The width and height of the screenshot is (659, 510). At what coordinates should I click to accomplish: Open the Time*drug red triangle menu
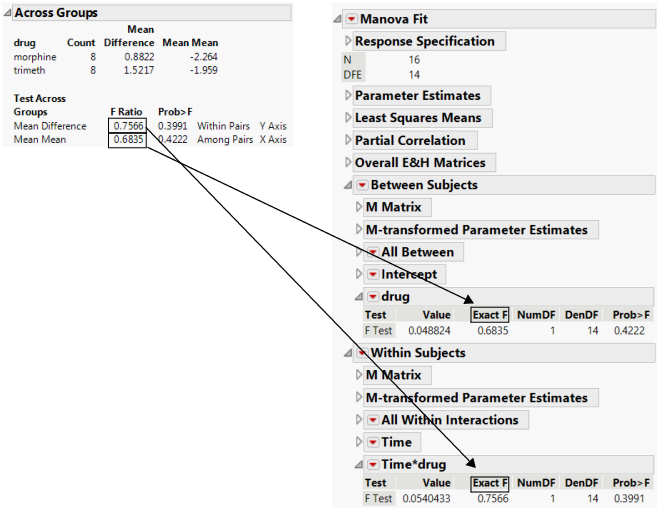point(373,464)
